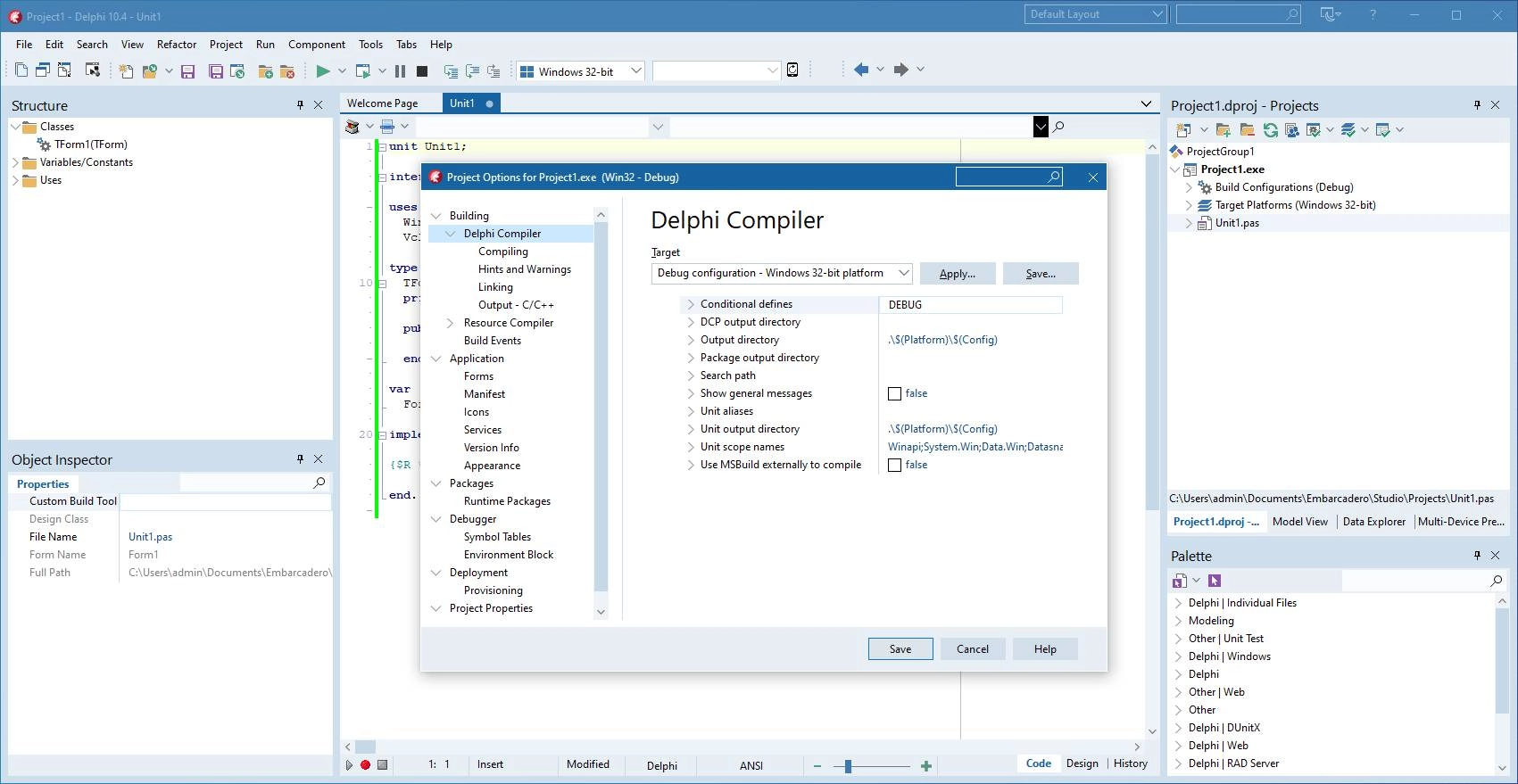Viewport: 1518px width, 784px height.
Task: Click the search magnifier in Object Inspector
Action: click(319, 483)
